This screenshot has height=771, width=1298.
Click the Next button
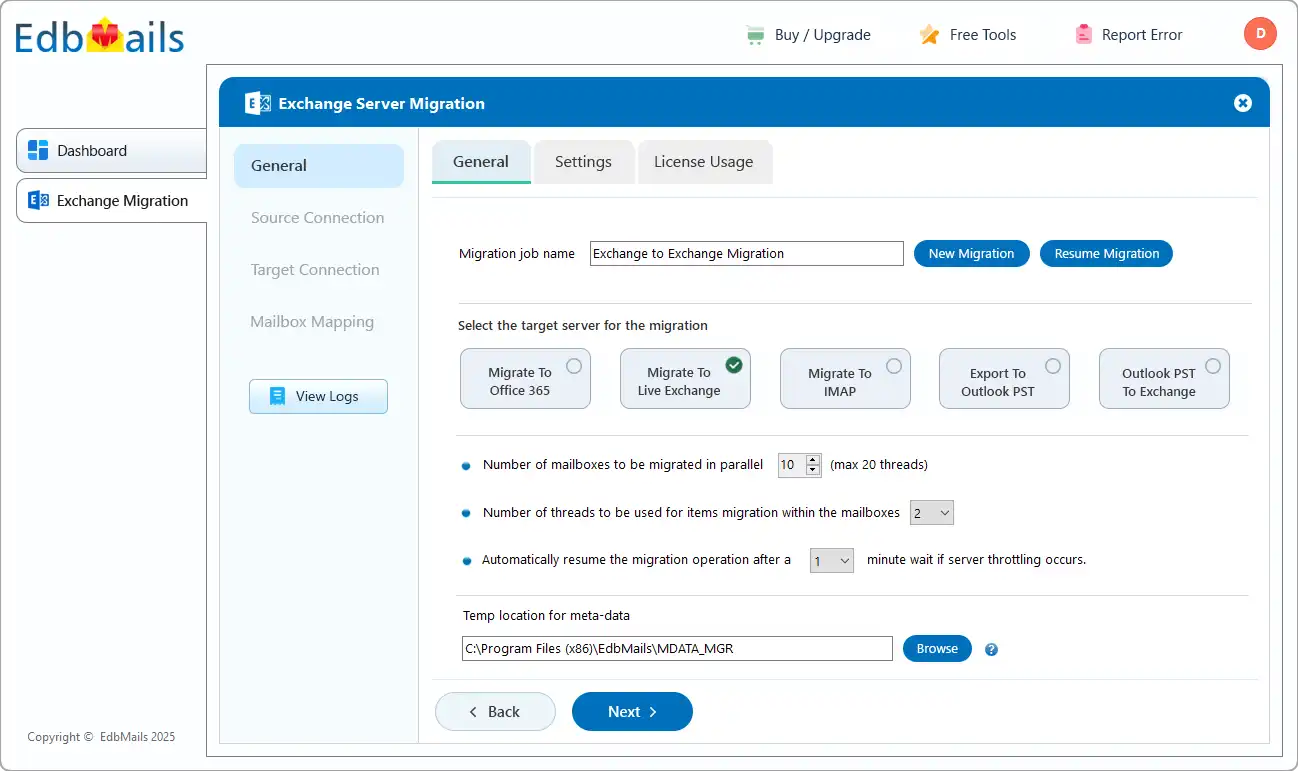point(632,711)
